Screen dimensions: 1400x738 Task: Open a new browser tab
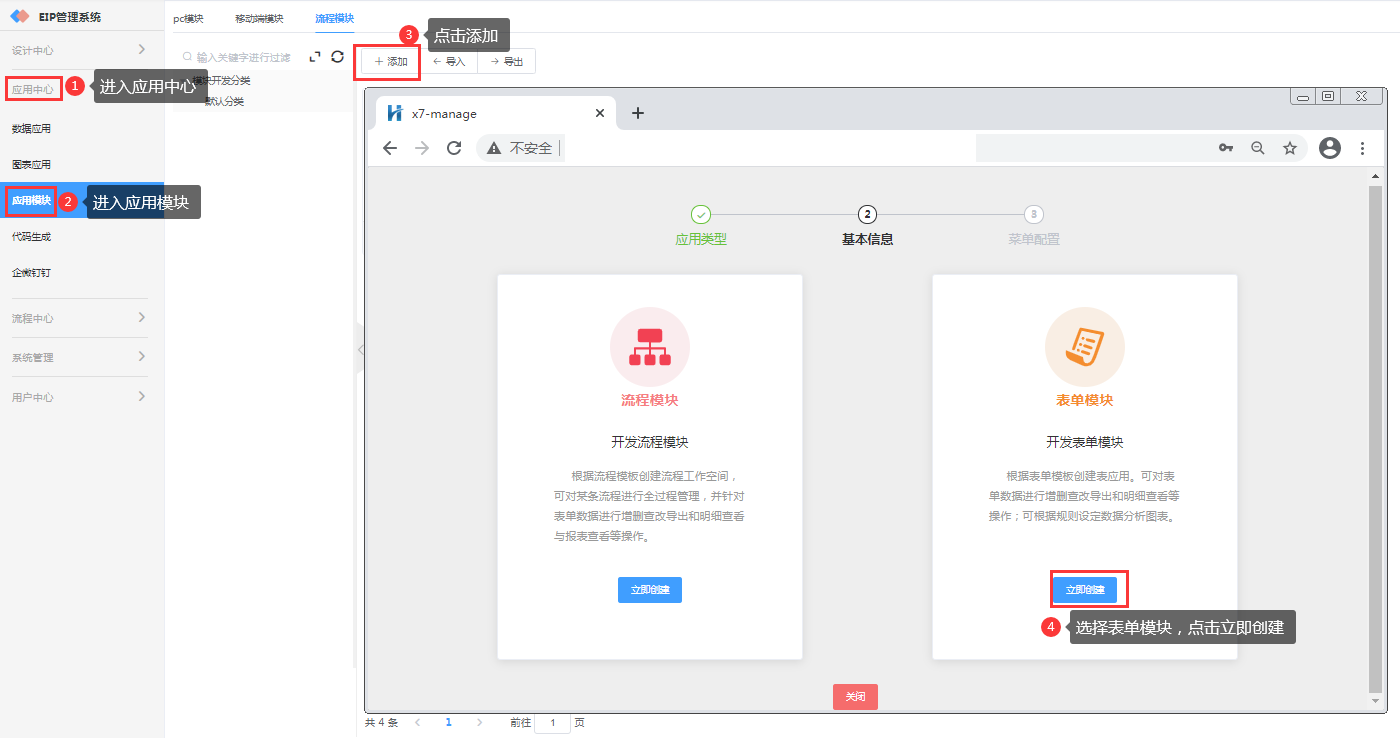[x=638, y=113]
